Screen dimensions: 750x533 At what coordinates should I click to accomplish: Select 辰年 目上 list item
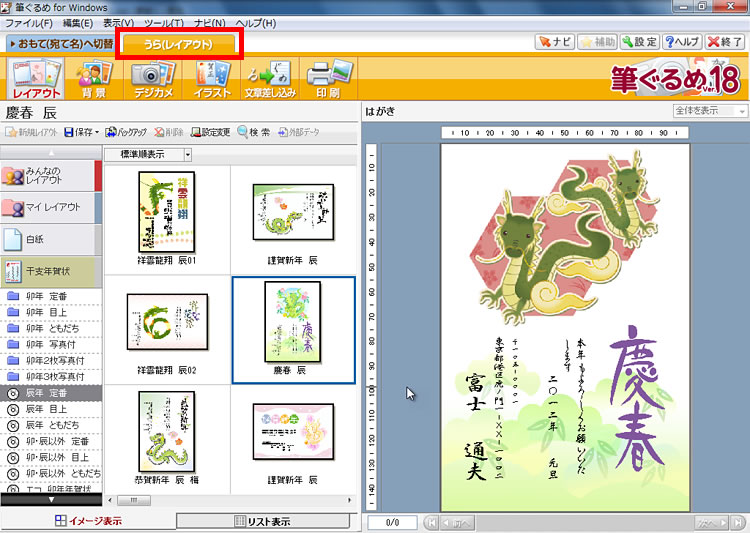coord(51,409)
